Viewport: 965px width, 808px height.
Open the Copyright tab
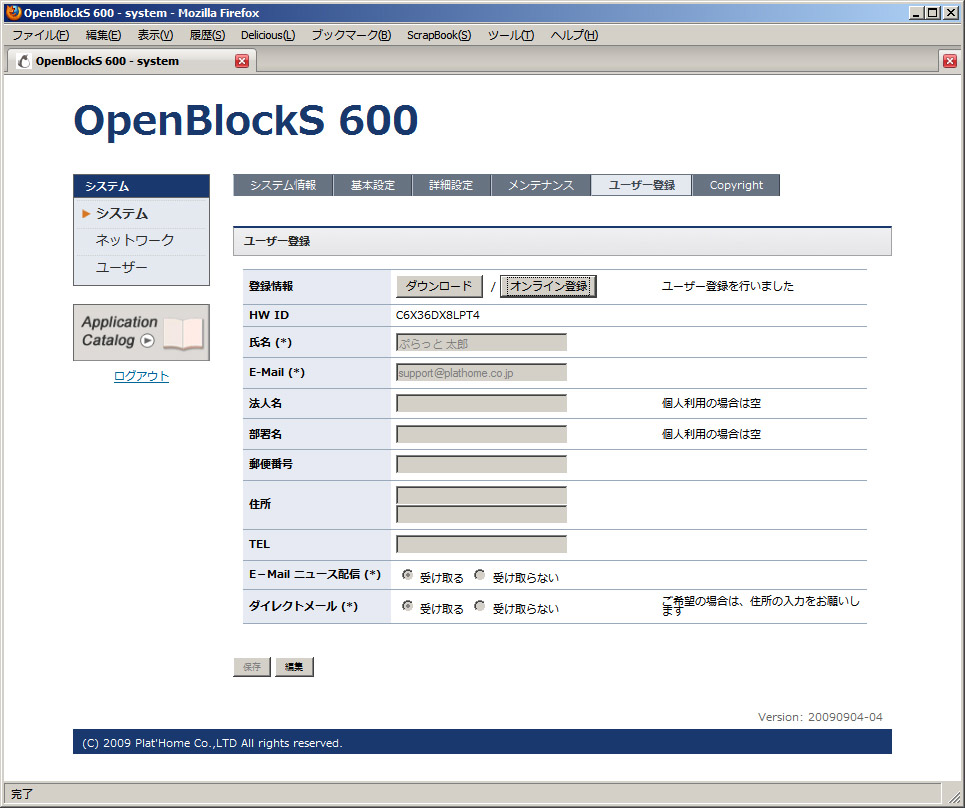coord(736,185)
